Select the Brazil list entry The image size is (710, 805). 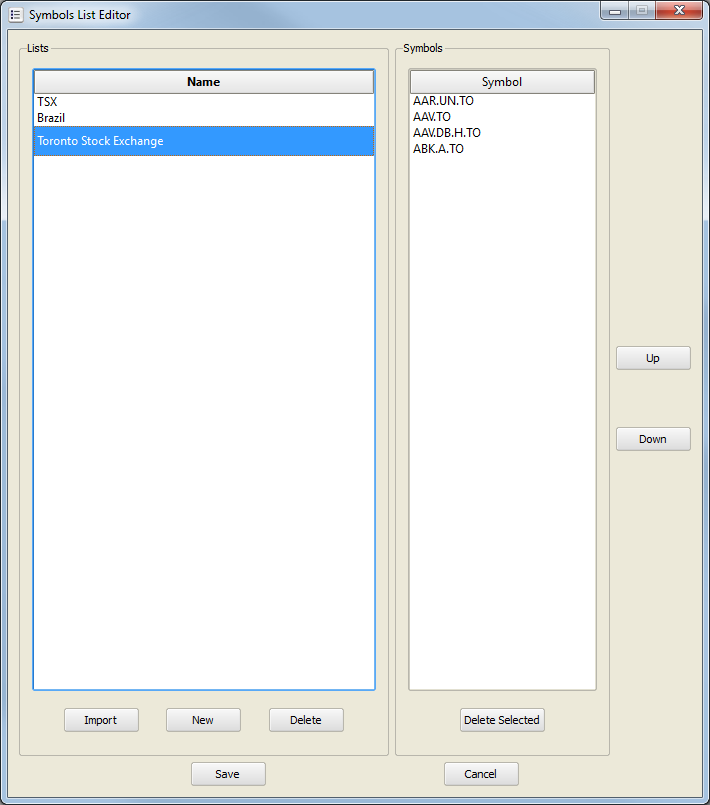[51, 118]
